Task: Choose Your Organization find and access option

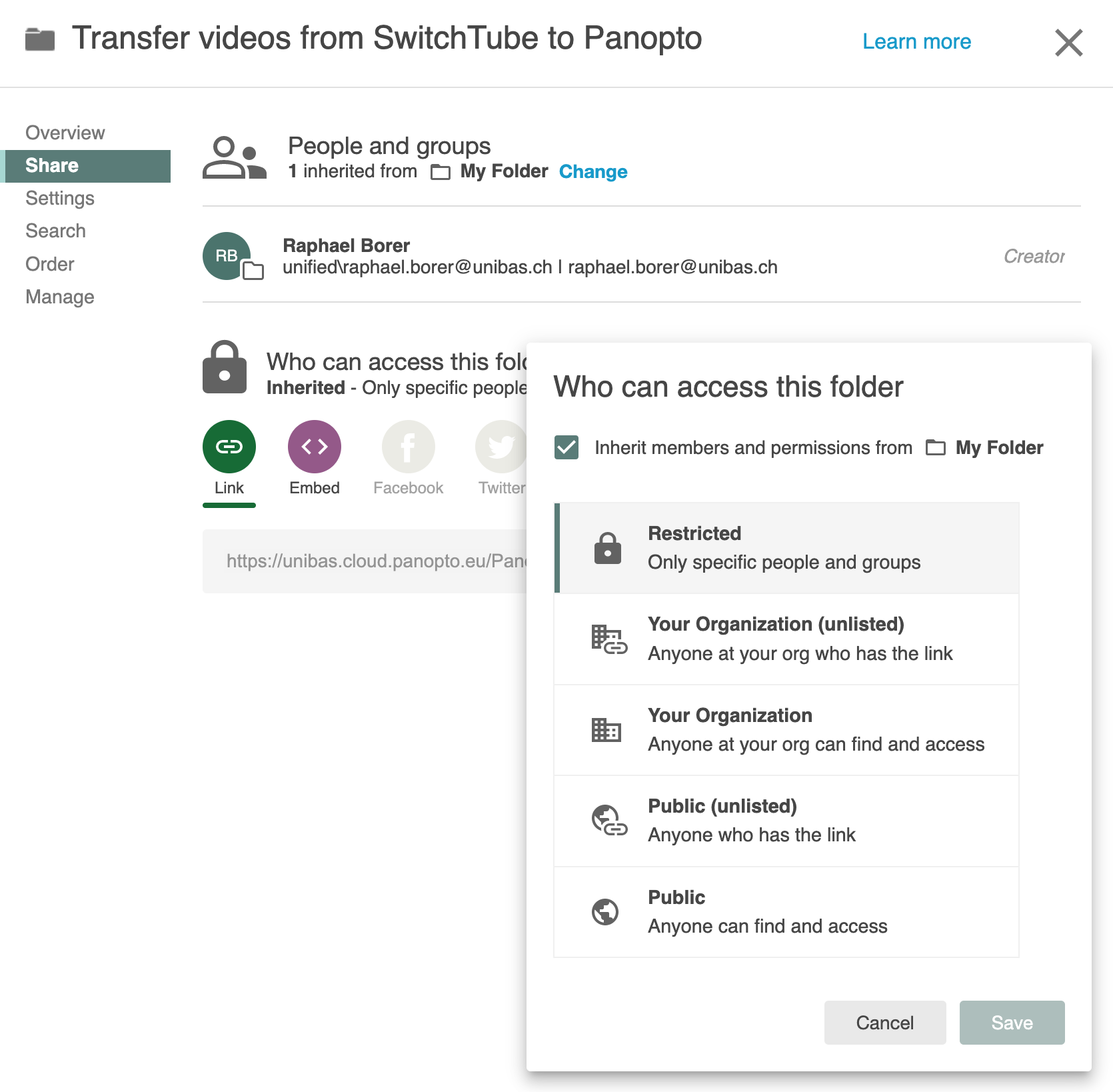Action: tap(786, 730)
